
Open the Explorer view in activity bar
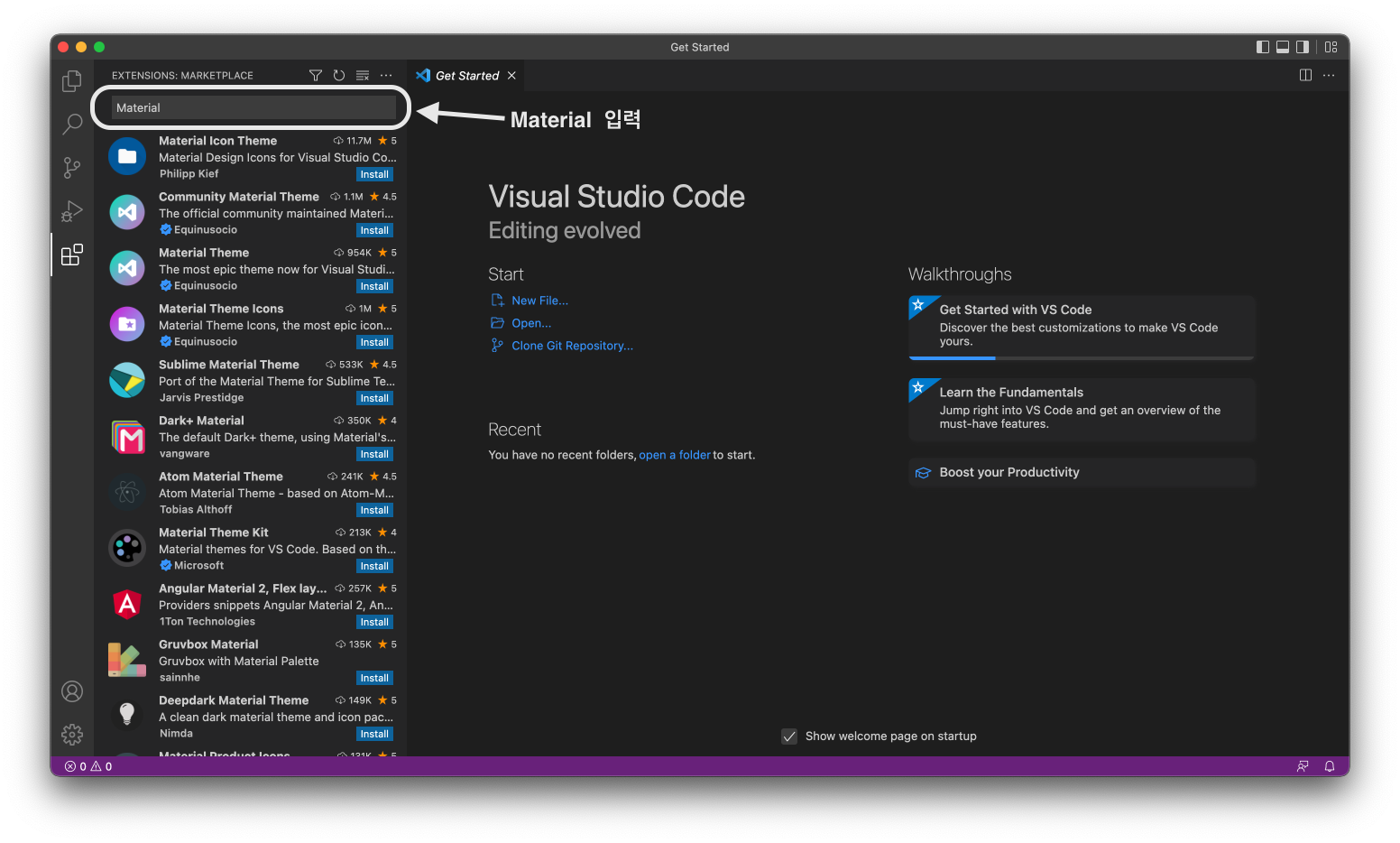pos(72,82)
